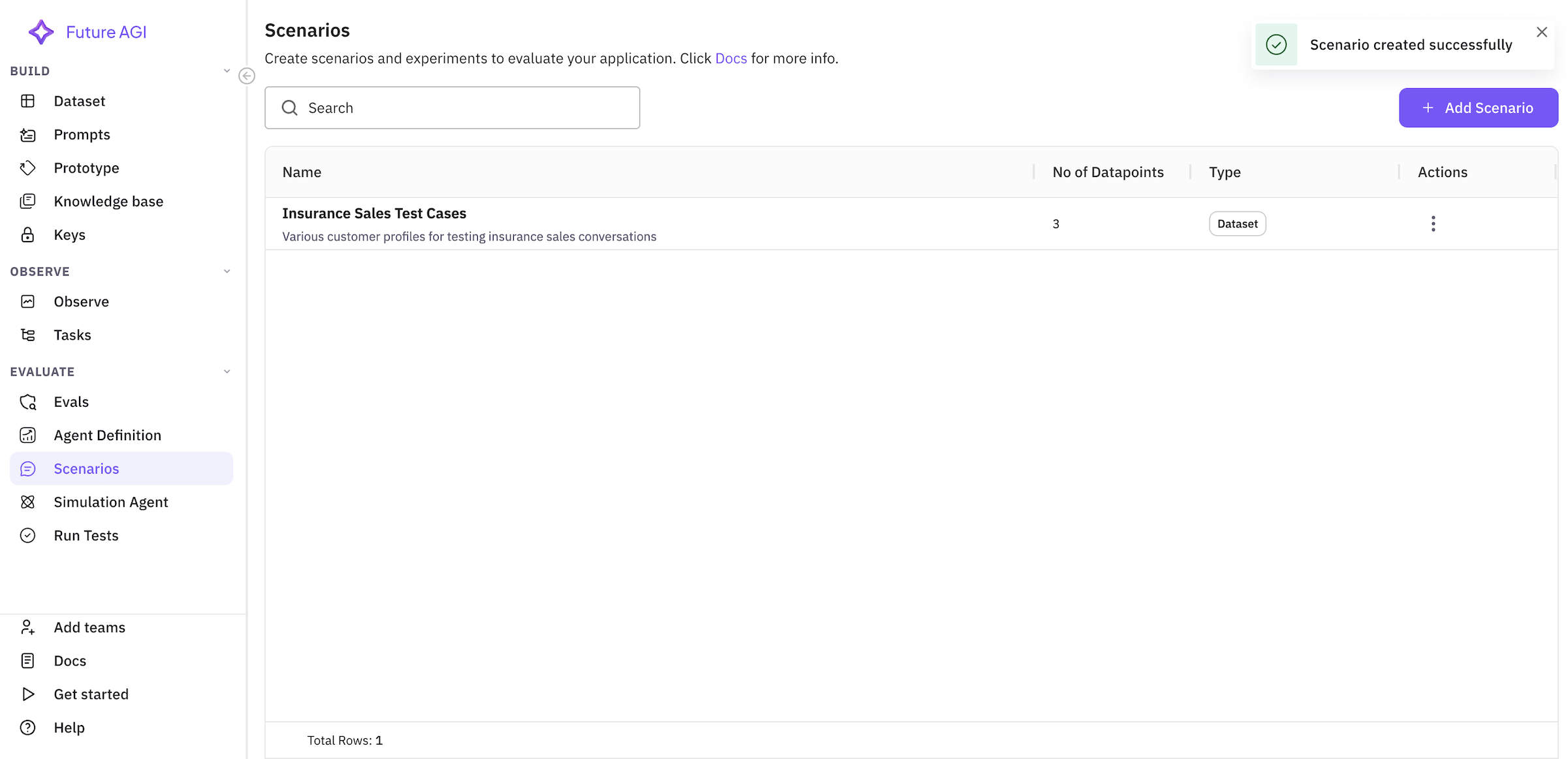Go to the Prompts page
1568x759 pixels.
(x=82, y=135)
